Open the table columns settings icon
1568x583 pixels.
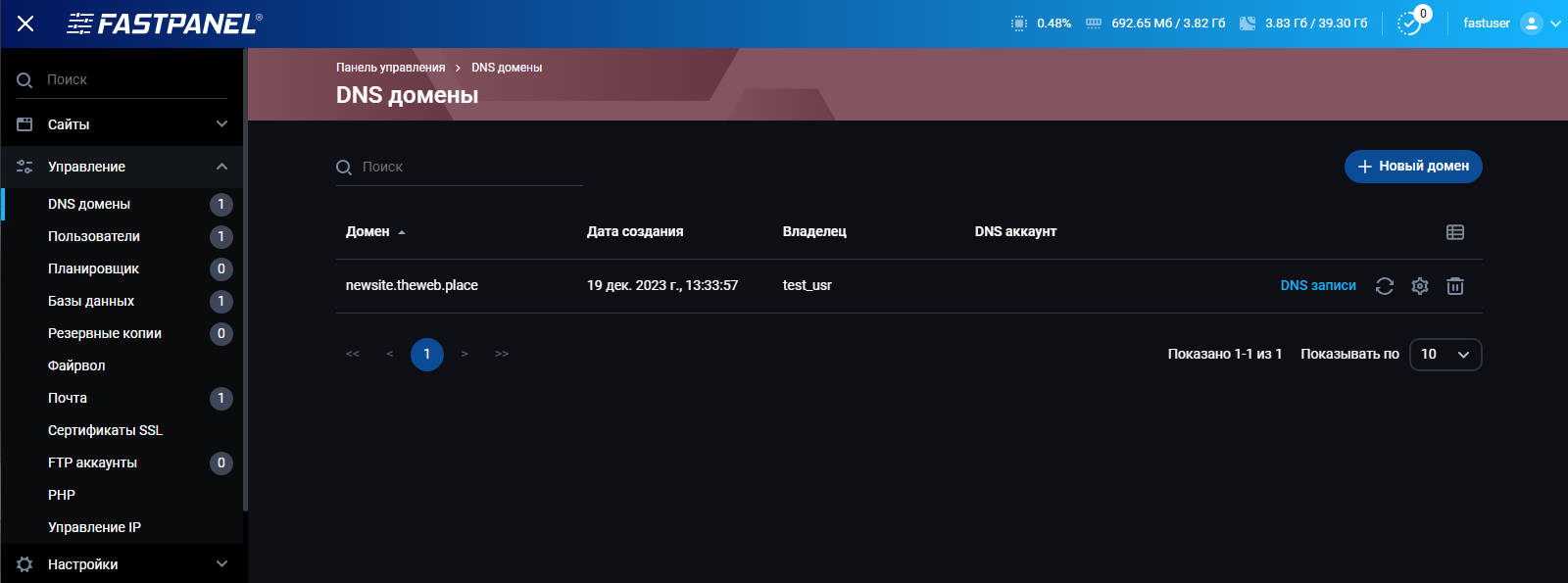[x=1455, y=232]
